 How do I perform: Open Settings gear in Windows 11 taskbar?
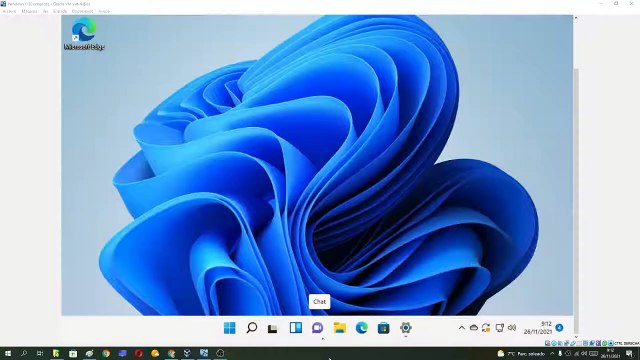[405, 328]
